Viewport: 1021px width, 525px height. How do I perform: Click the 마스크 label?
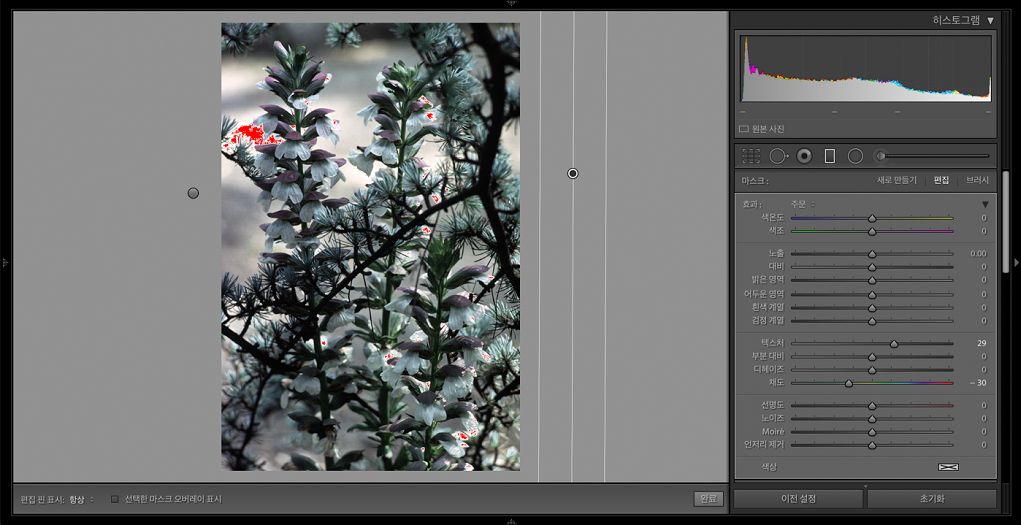[x=755, y=180]
